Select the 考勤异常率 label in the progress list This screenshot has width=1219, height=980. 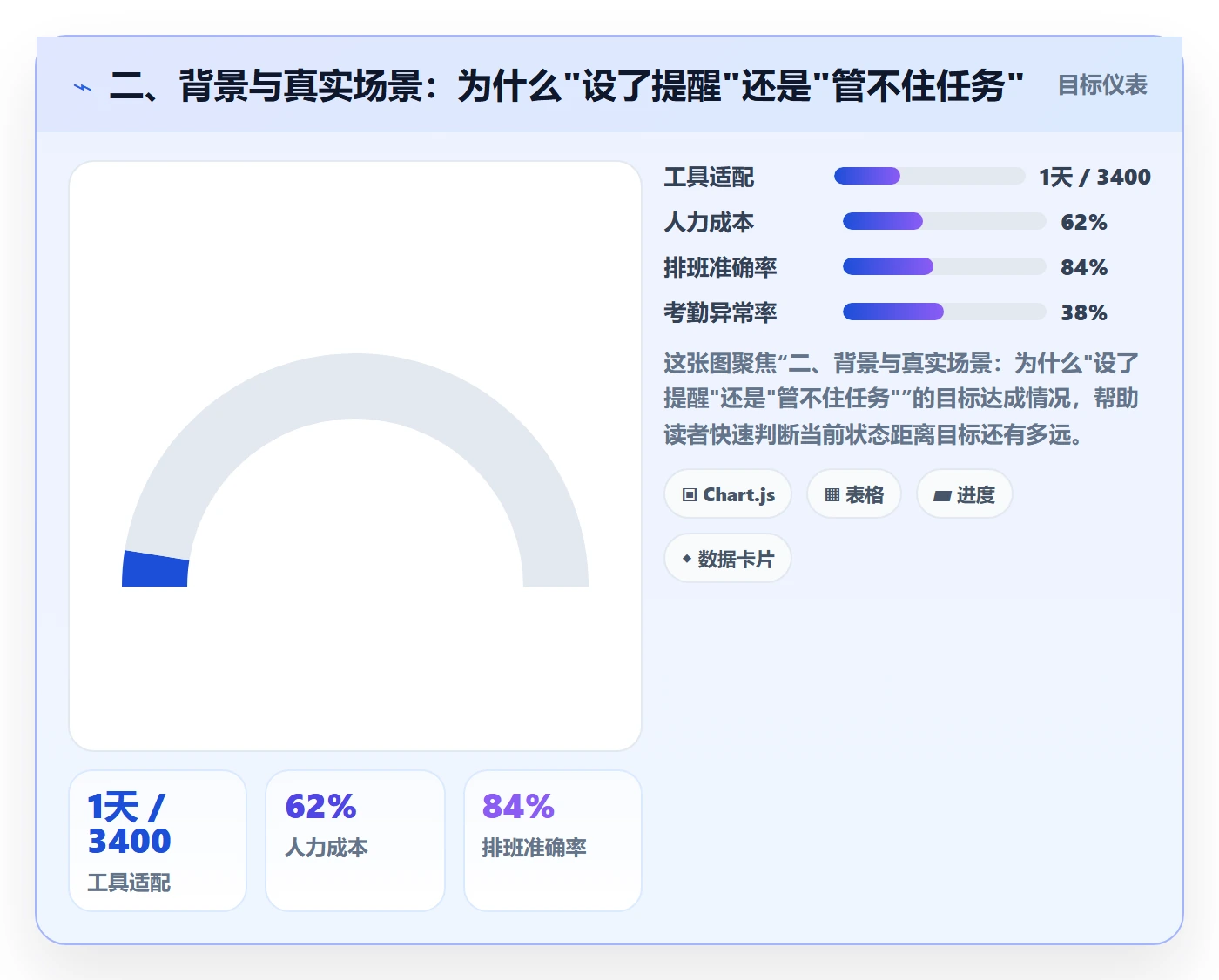point(721,313)
